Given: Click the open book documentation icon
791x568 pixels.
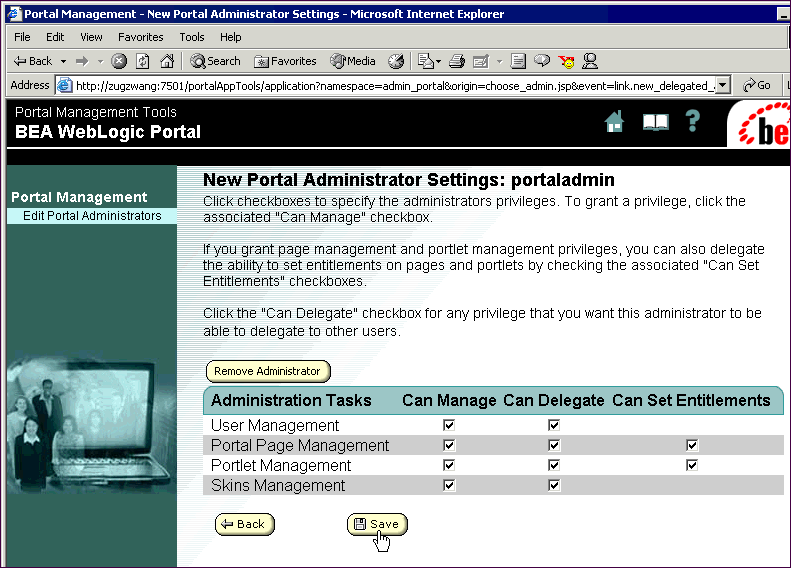Looking at the screenshot, I should pos(655,122).
